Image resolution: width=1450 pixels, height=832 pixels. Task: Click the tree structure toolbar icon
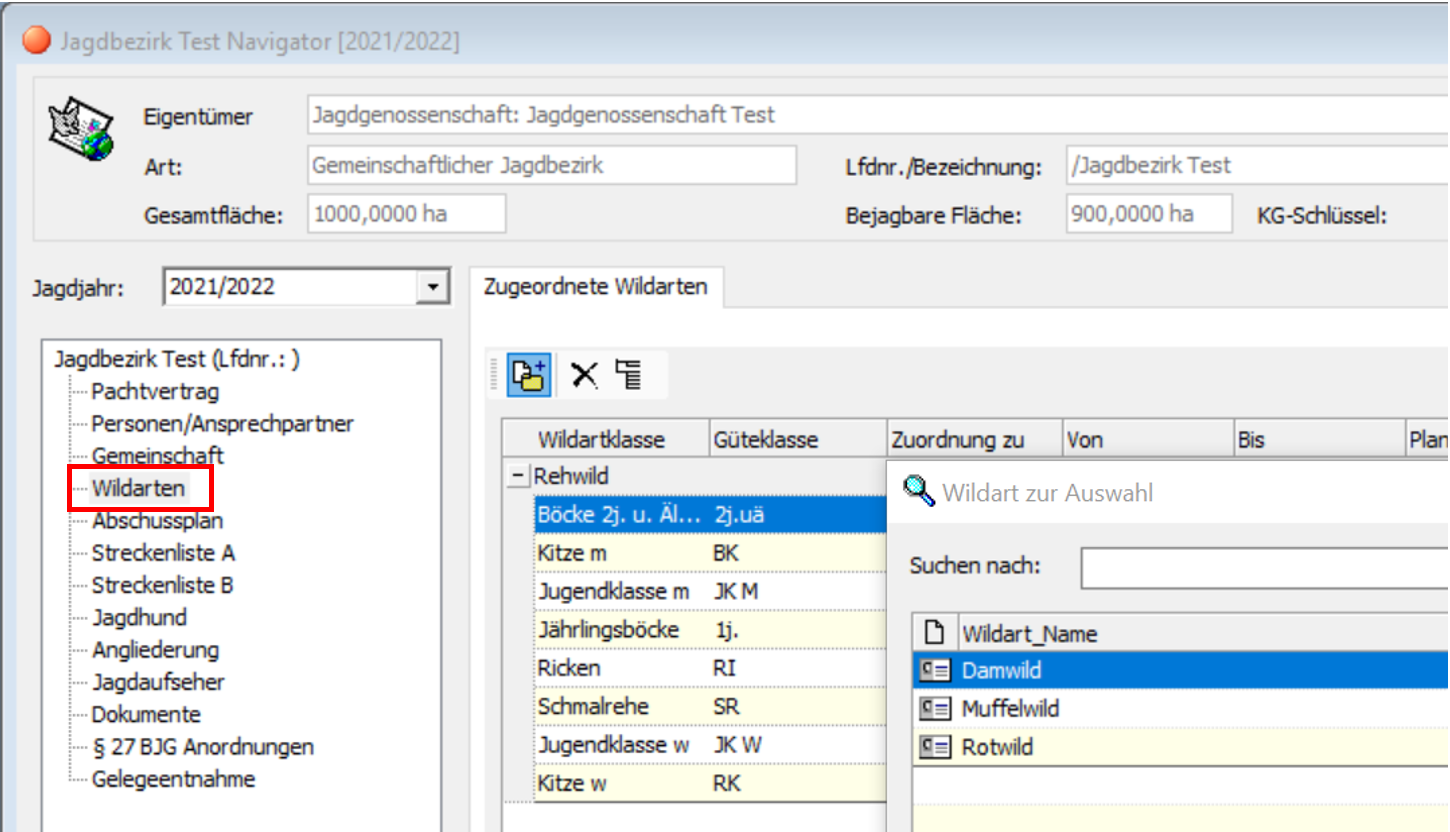click(629, 375)
